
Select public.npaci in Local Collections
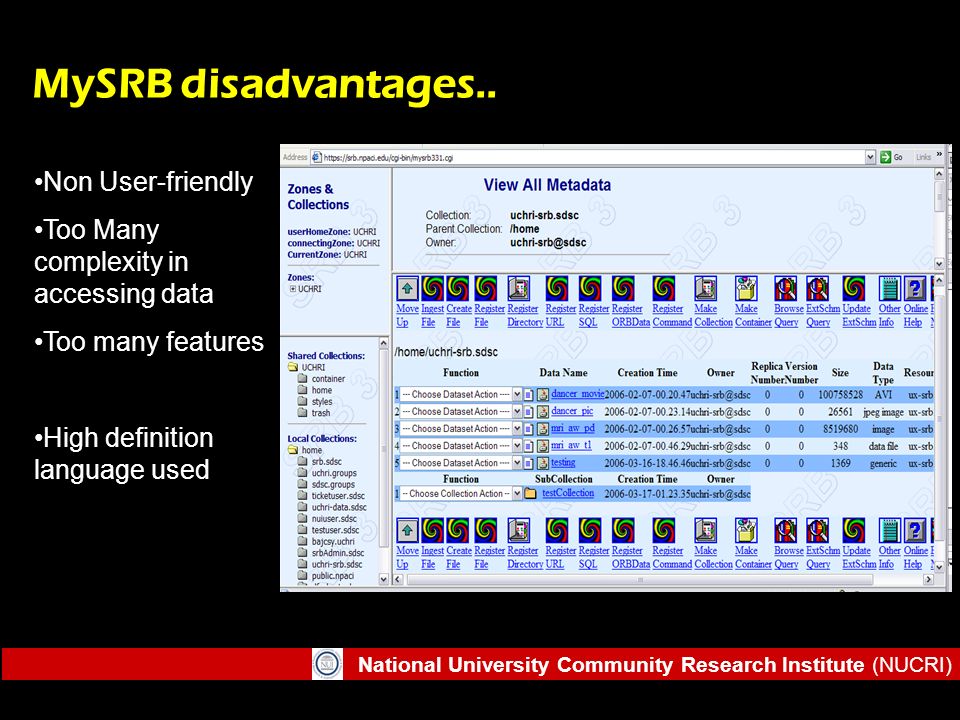(333, 576)
